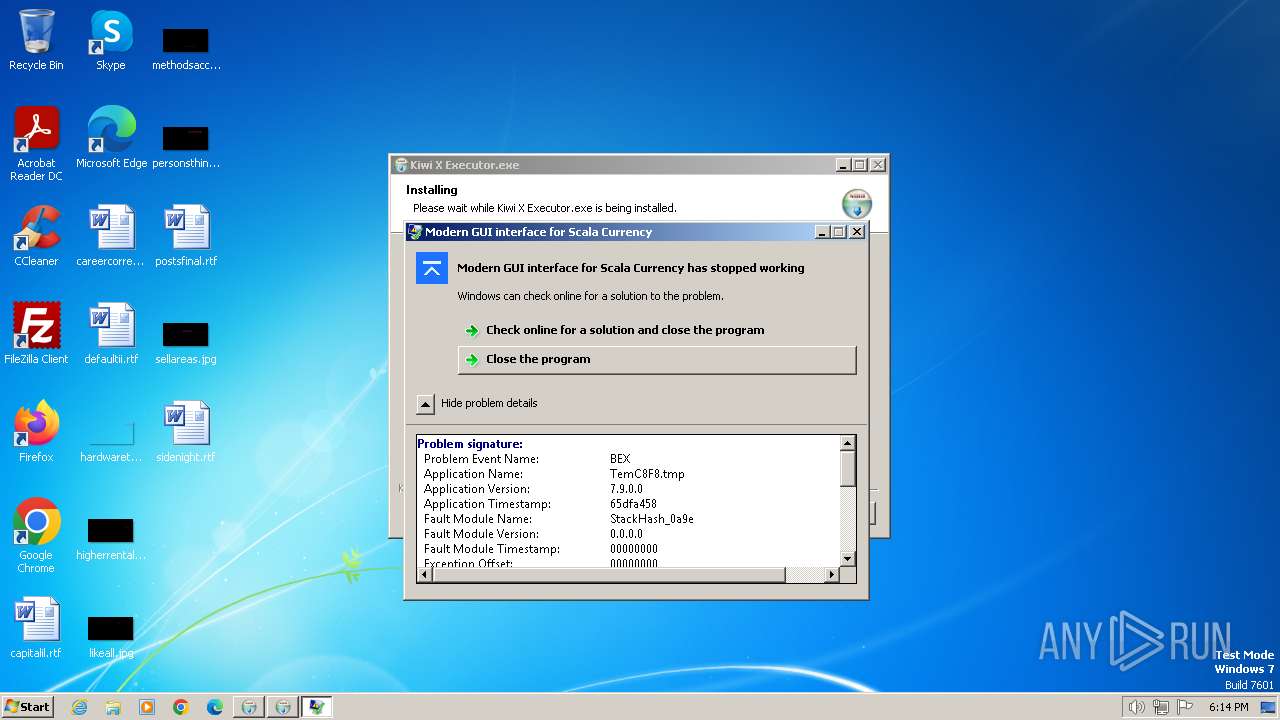Close the Scala Currency error dialog
Image resolution: width=1280 pixels, height=720 pixels.
pos(857,232)
